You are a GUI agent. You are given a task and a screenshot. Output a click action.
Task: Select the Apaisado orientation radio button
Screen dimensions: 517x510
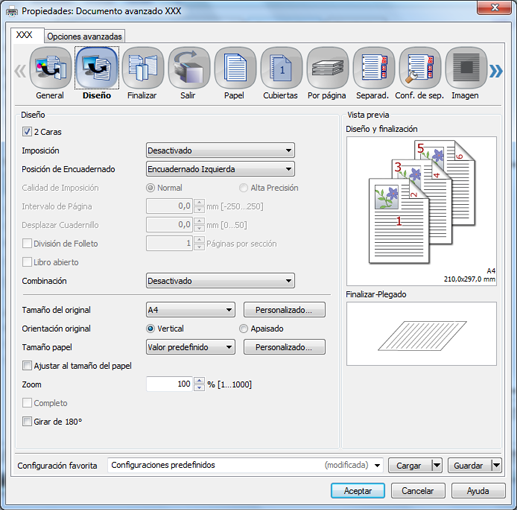click(243, 329)
